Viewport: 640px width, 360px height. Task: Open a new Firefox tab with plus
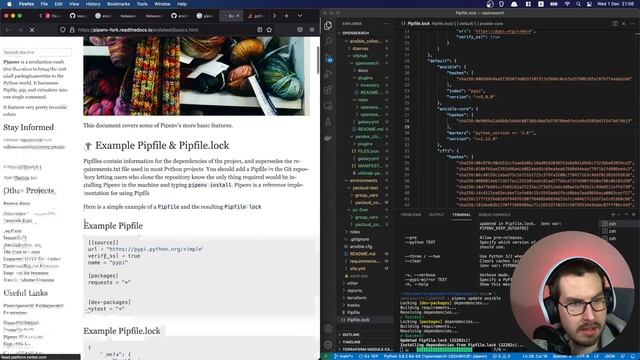pos(287,16)
